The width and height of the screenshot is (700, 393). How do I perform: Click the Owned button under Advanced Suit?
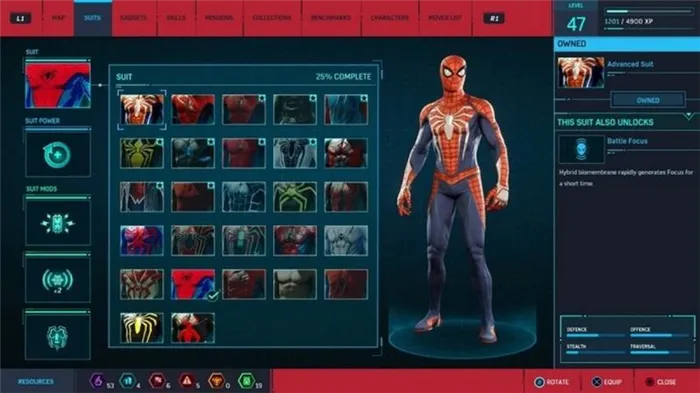point(648,100)
